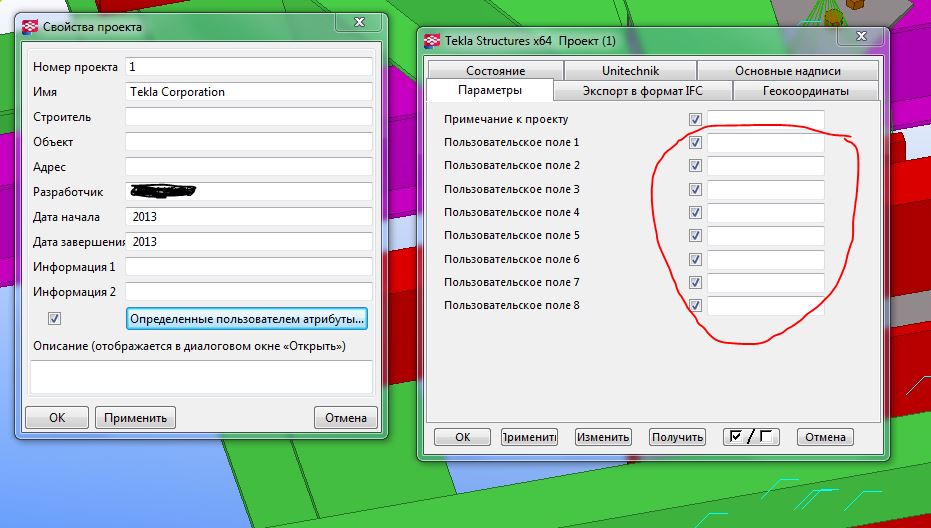Image resolution: width=931 pixels, height=528 pixels.
Task: Open Определенные пользователем атрибуты dialog
Action: coord(246,319)
